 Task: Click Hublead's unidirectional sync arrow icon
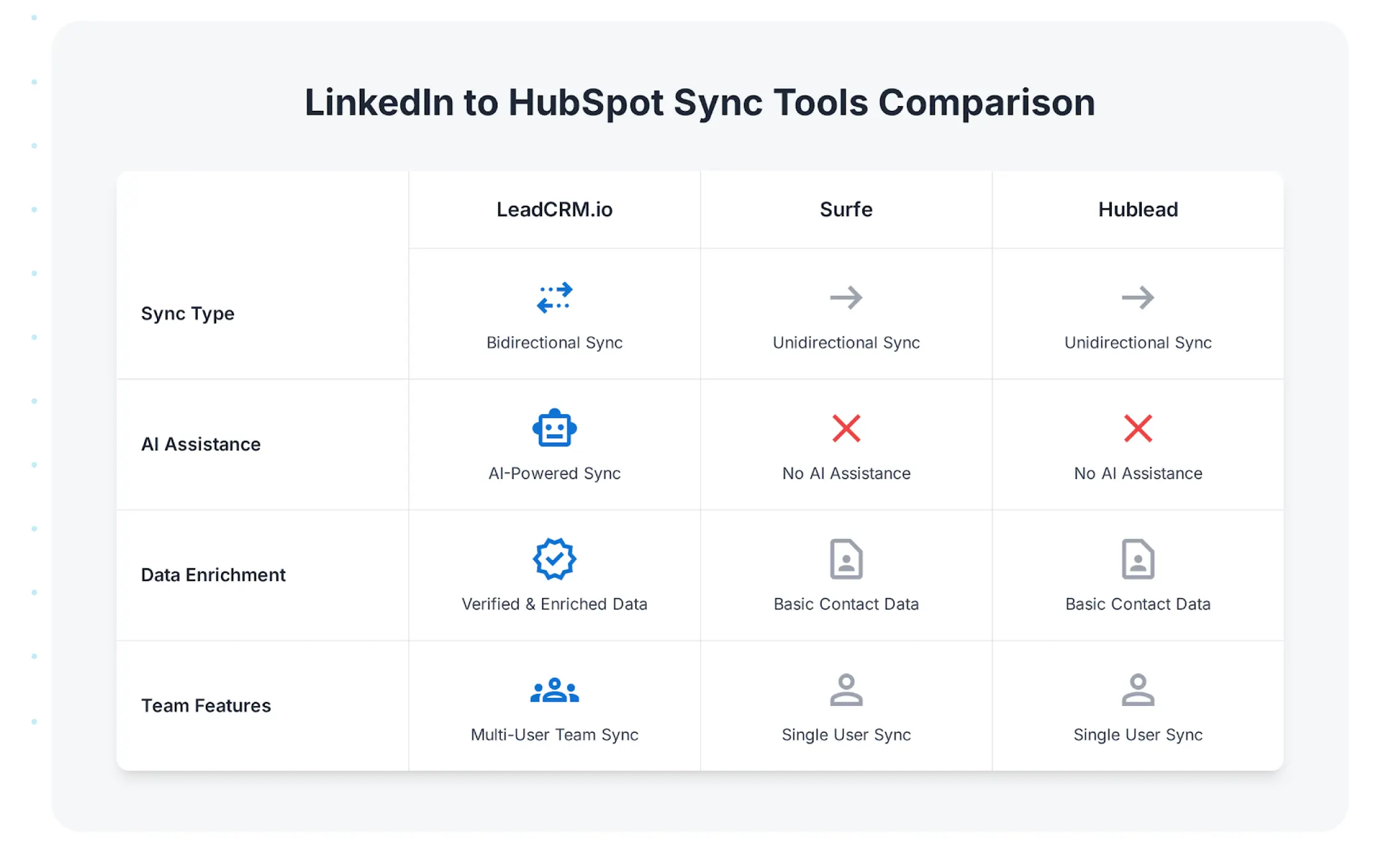(1137, 298)
